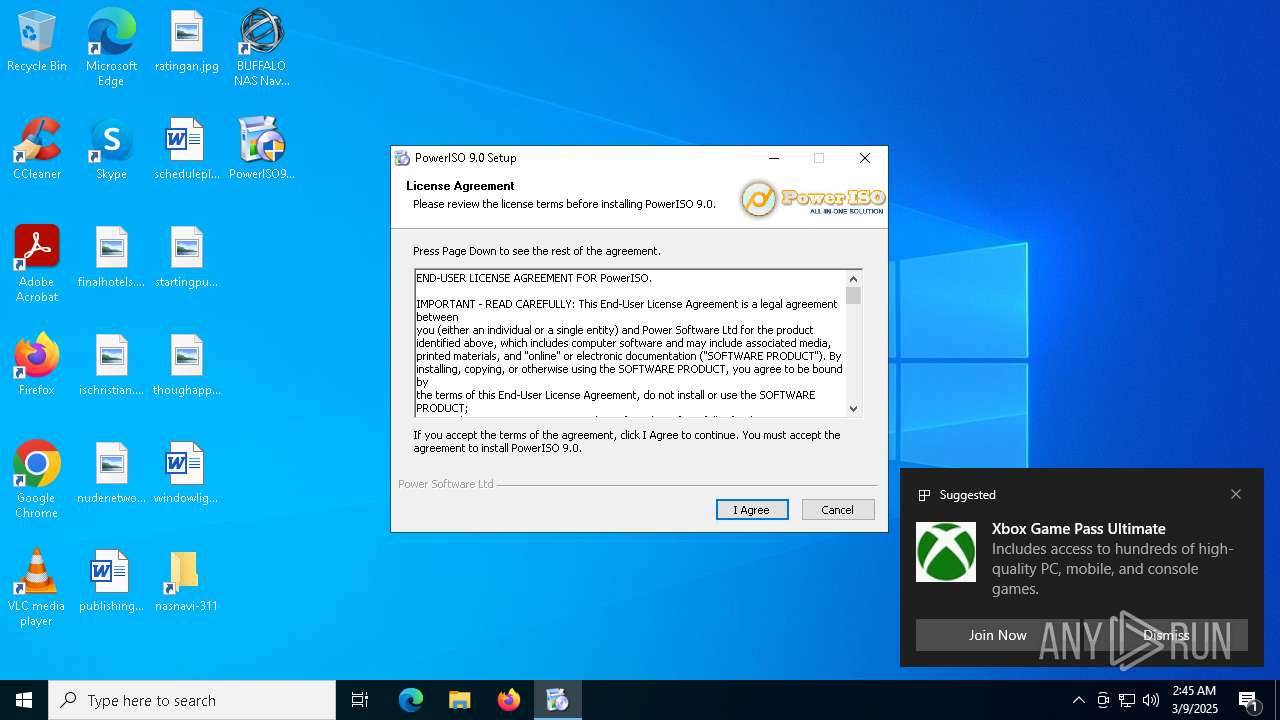Open the nasnavi-311 folder
Viewport: 1280px width, 720px height.
186,582
